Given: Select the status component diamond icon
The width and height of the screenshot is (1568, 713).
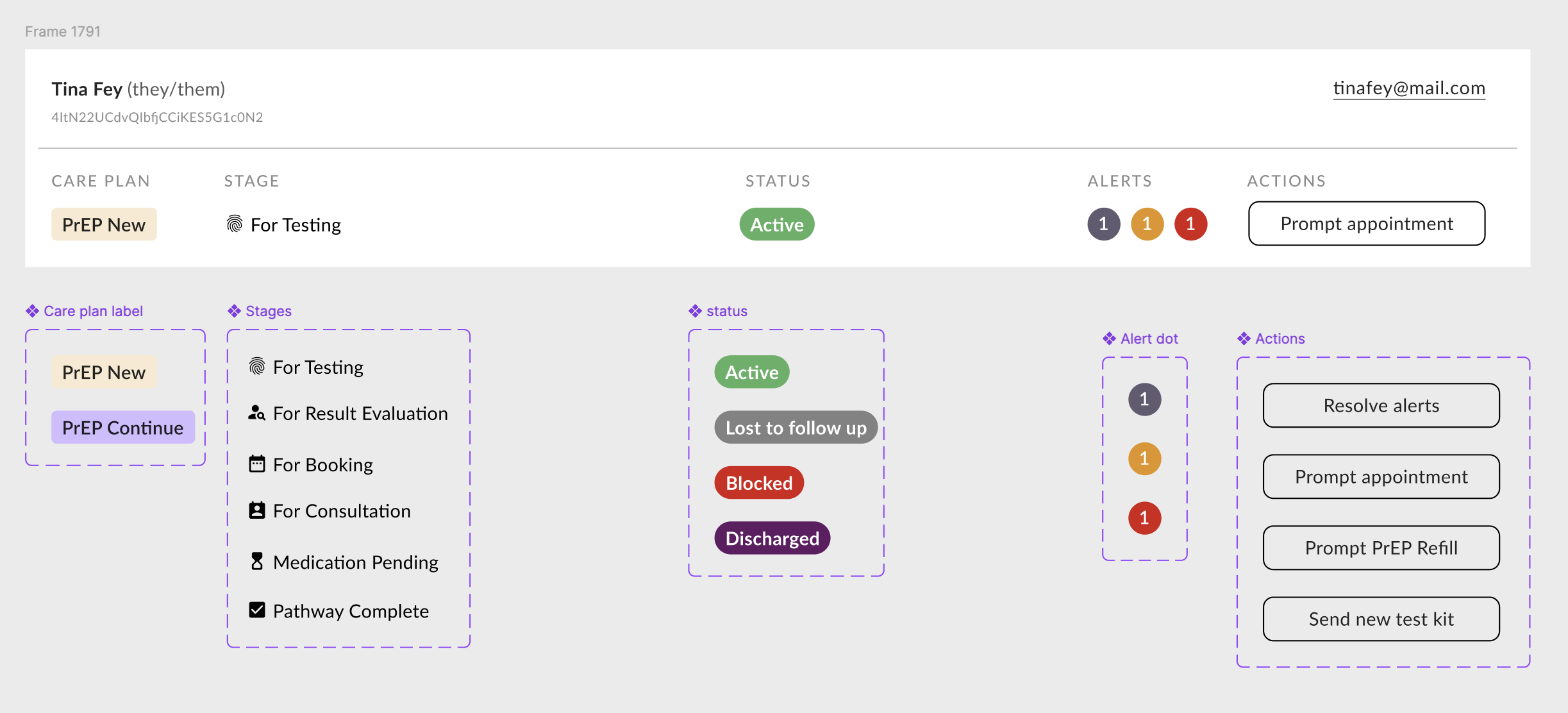Looking at the screenshot, I should point(695,311).
